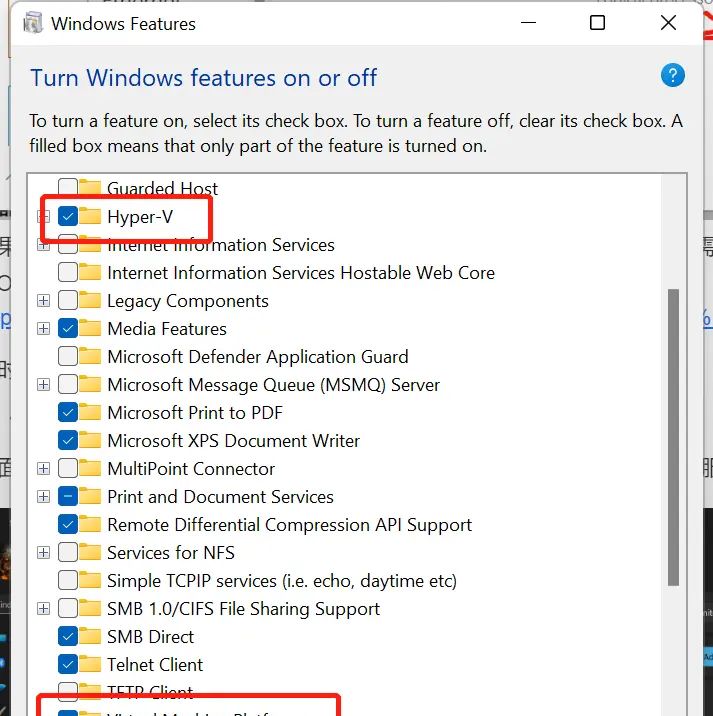
Task: Enable Microsoft Message Queue (MSMQ) Server checkbox
Action: (x=68, y=384)
